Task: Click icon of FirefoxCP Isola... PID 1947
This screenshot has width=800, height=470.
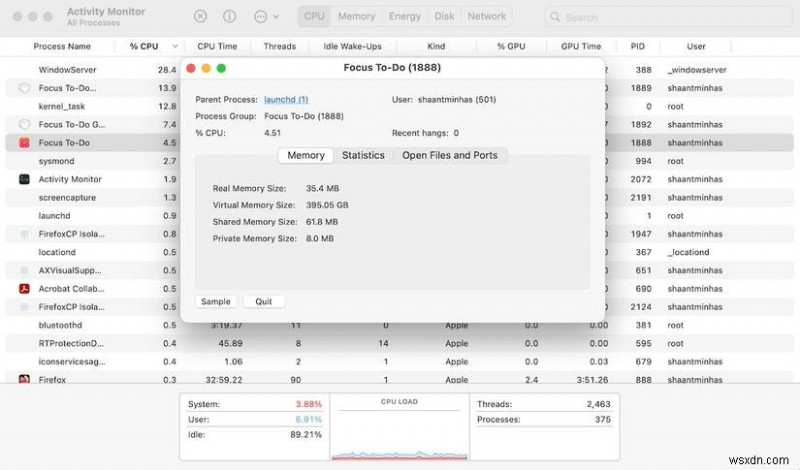Action: click(24, 234)
